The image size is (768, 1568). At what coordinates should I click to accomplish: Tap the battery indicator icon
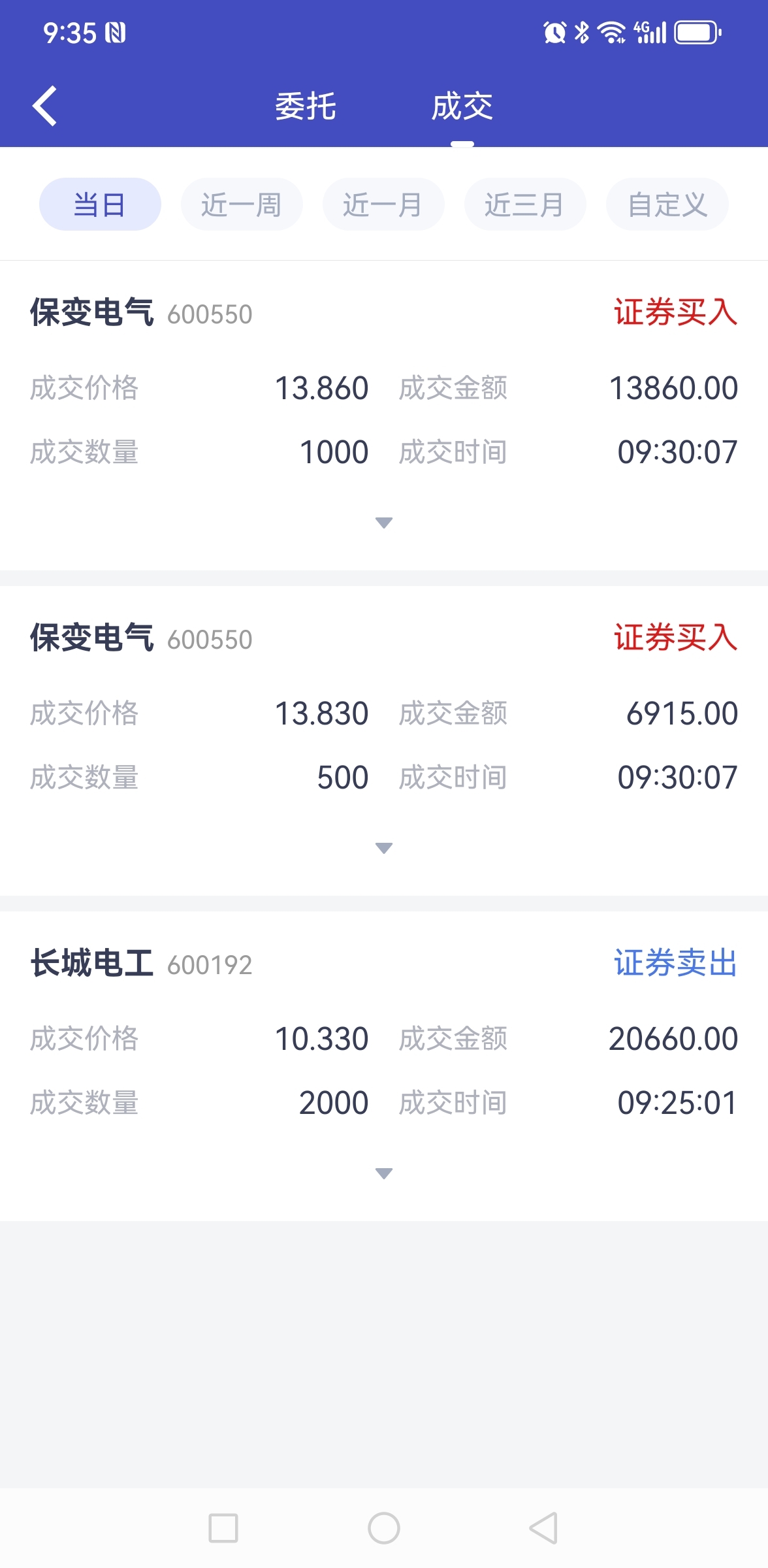697,32
